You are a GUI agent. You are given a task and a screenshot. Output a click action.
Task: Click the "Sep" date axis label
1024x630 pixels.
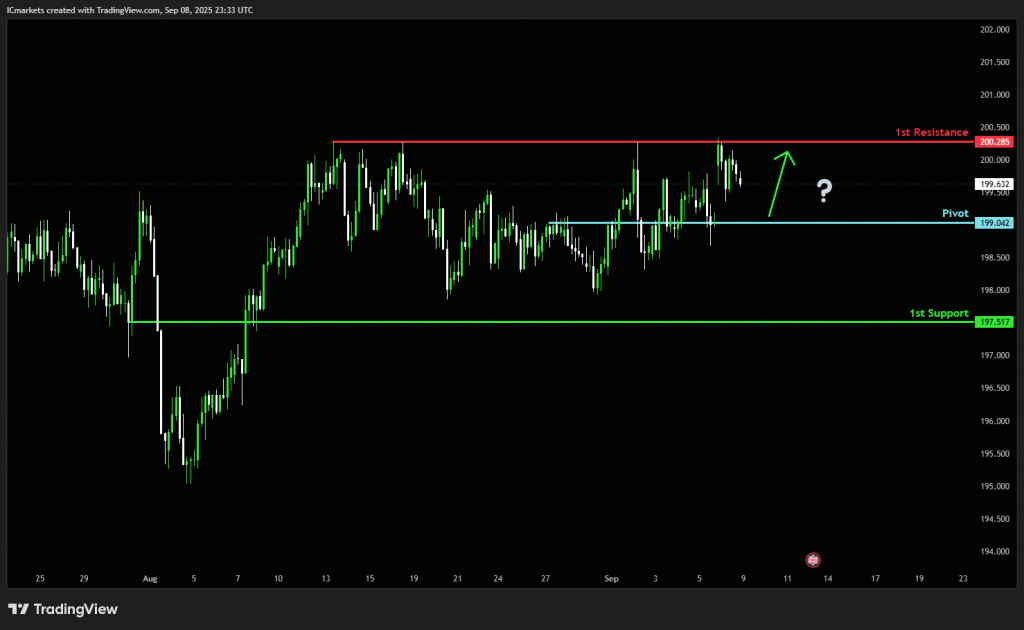pyautogui.click(x=611, y=578)
